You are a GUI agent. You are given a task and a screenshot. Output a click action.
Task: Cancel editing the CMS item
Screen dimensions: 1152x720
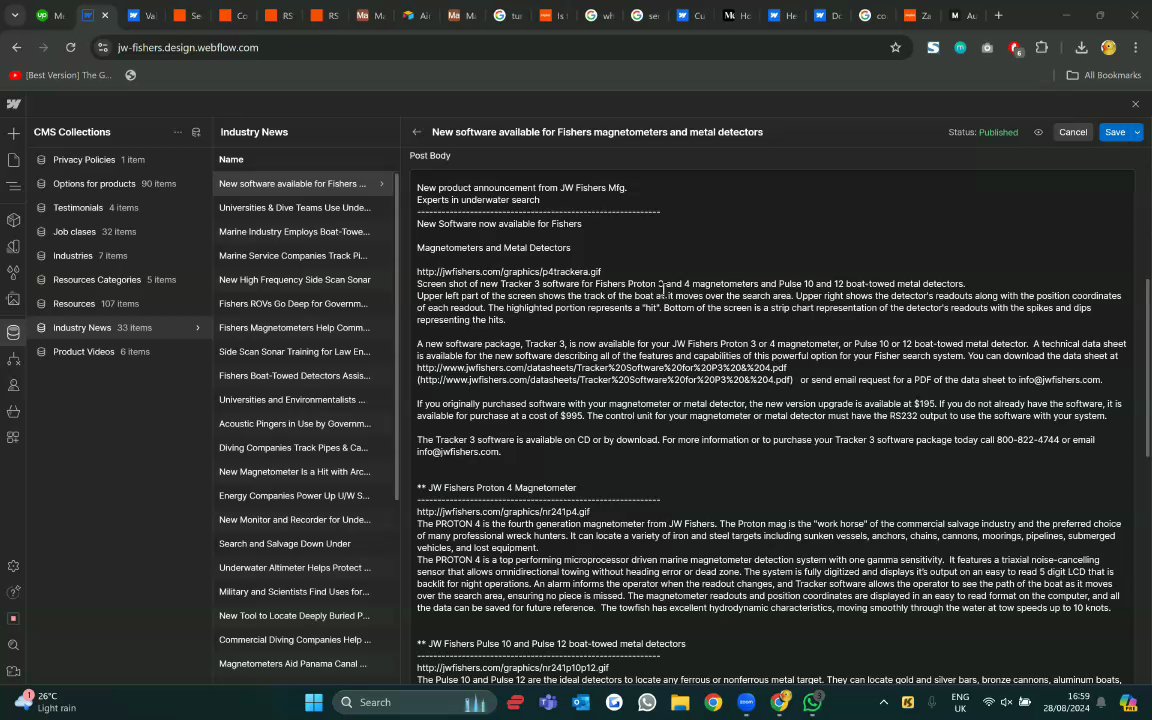pos(1073,132)
